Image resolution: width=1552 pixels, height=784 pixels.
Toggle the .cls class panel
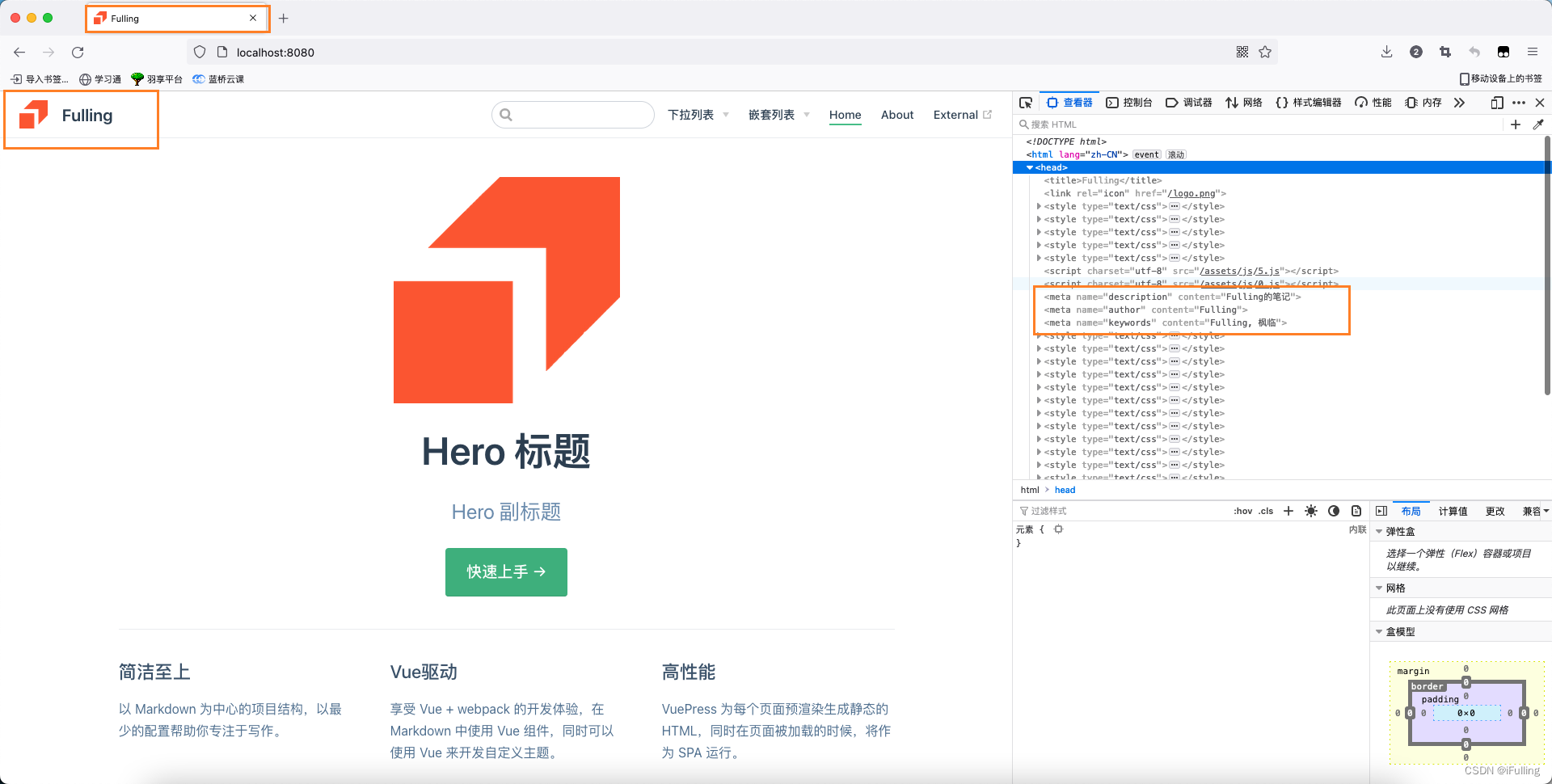(x=1266, y=511)
